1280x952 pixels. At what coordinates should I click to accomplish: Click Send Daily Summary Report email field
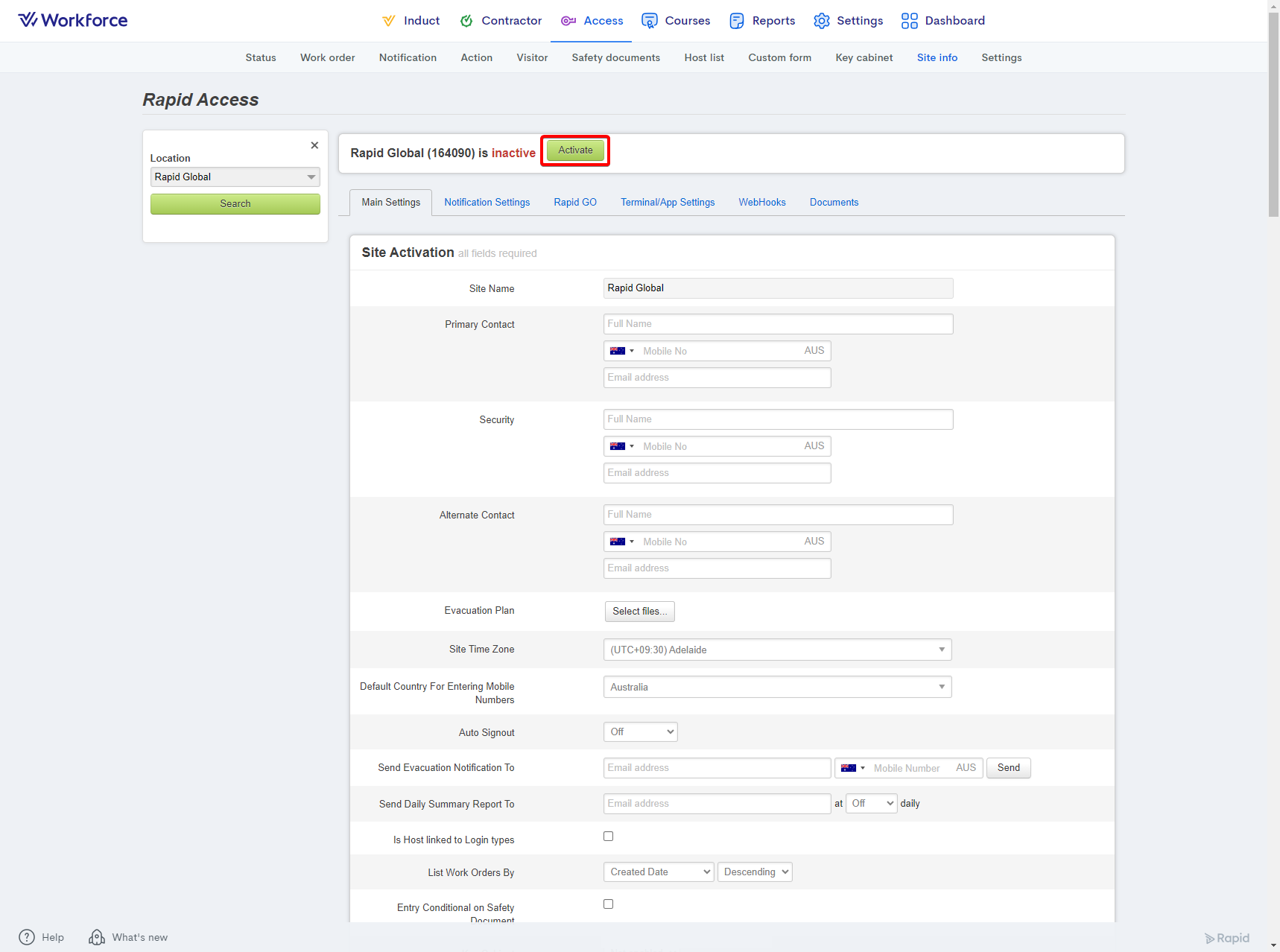[717, 804]
